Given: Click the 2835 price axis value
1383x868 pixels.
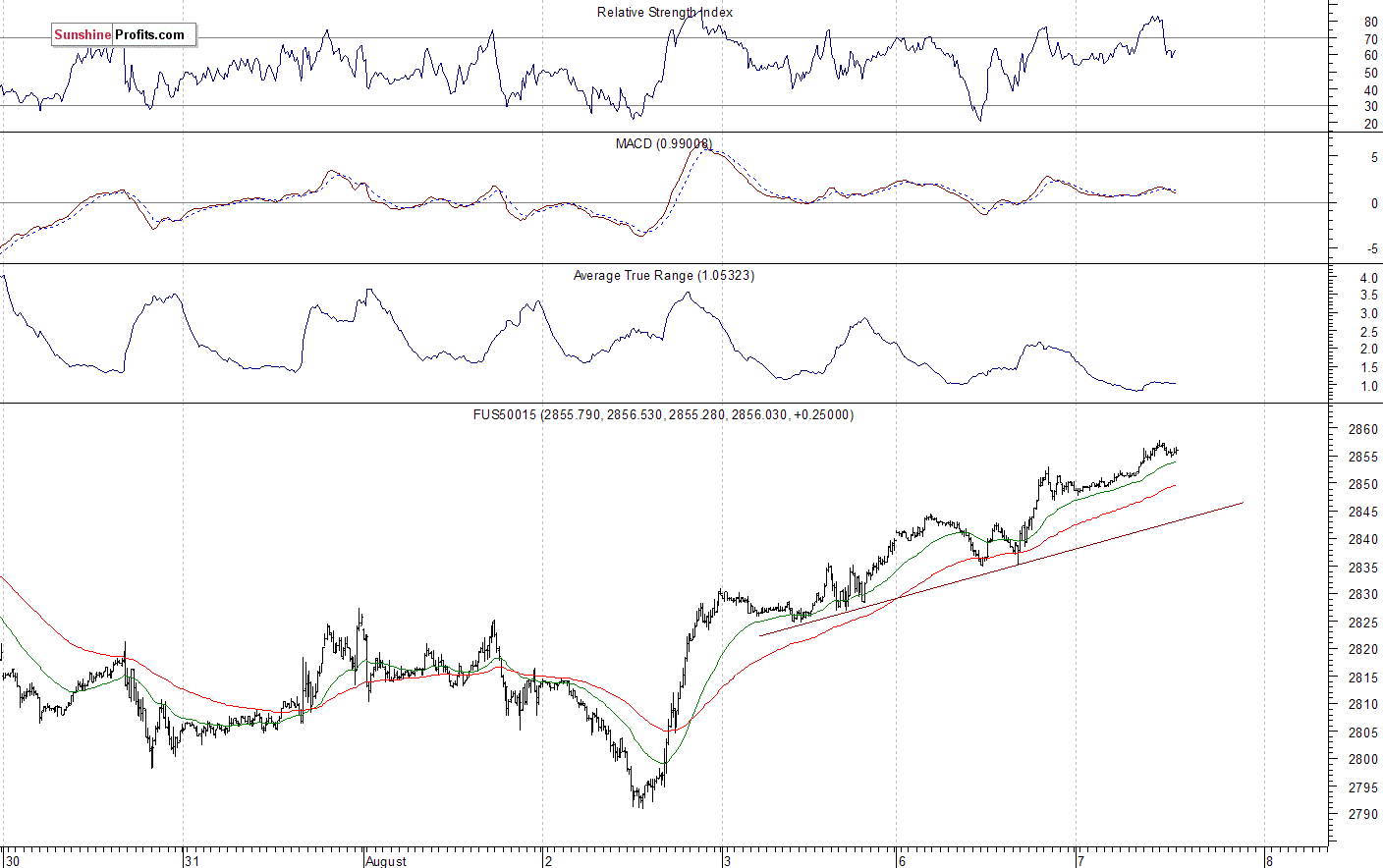Looking at the screenshot, I should (1362, 567).
